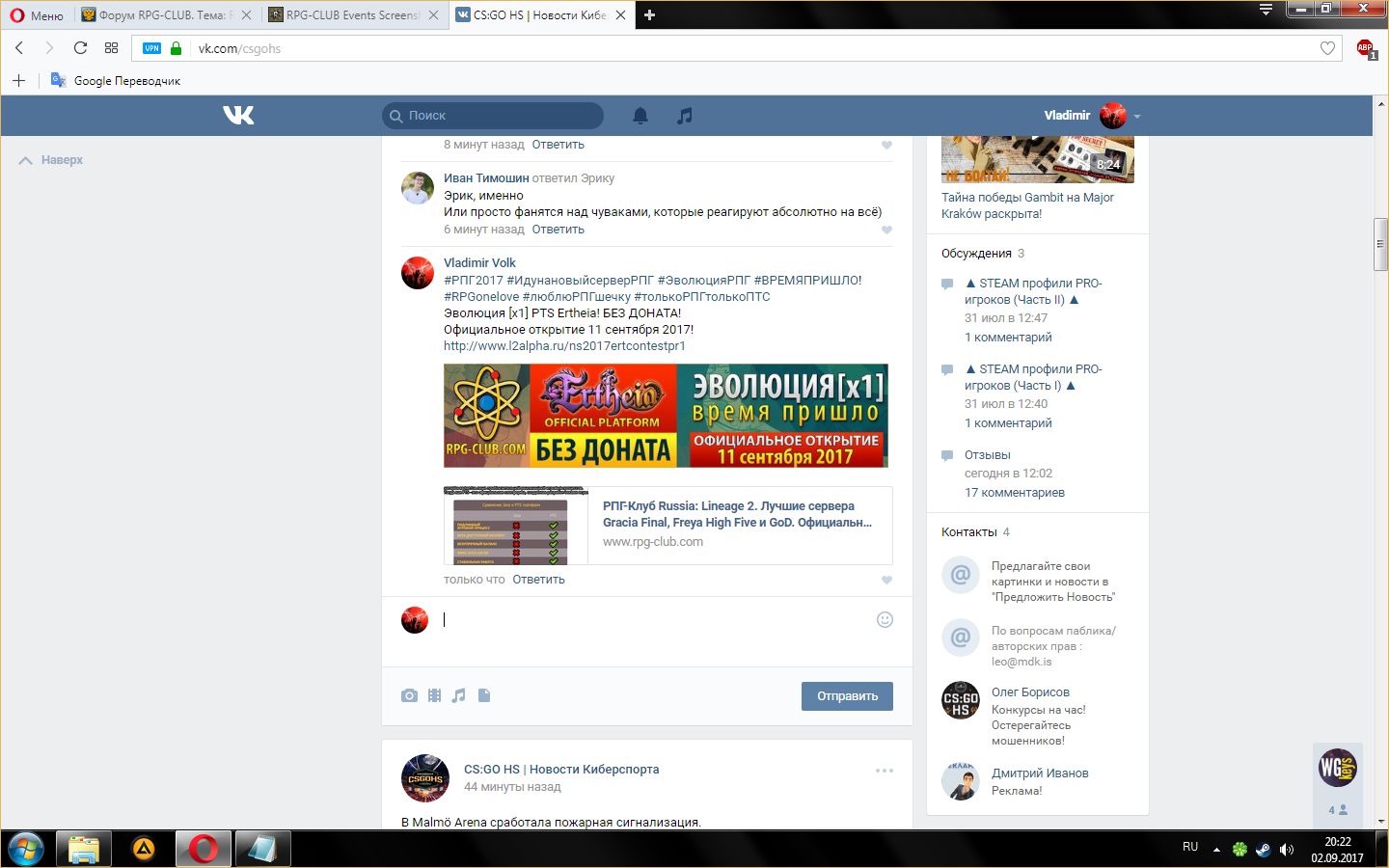This screenshot has height=868, width=1389.
Task: Open CS:GO HS post author link
Action: (561, 770)
